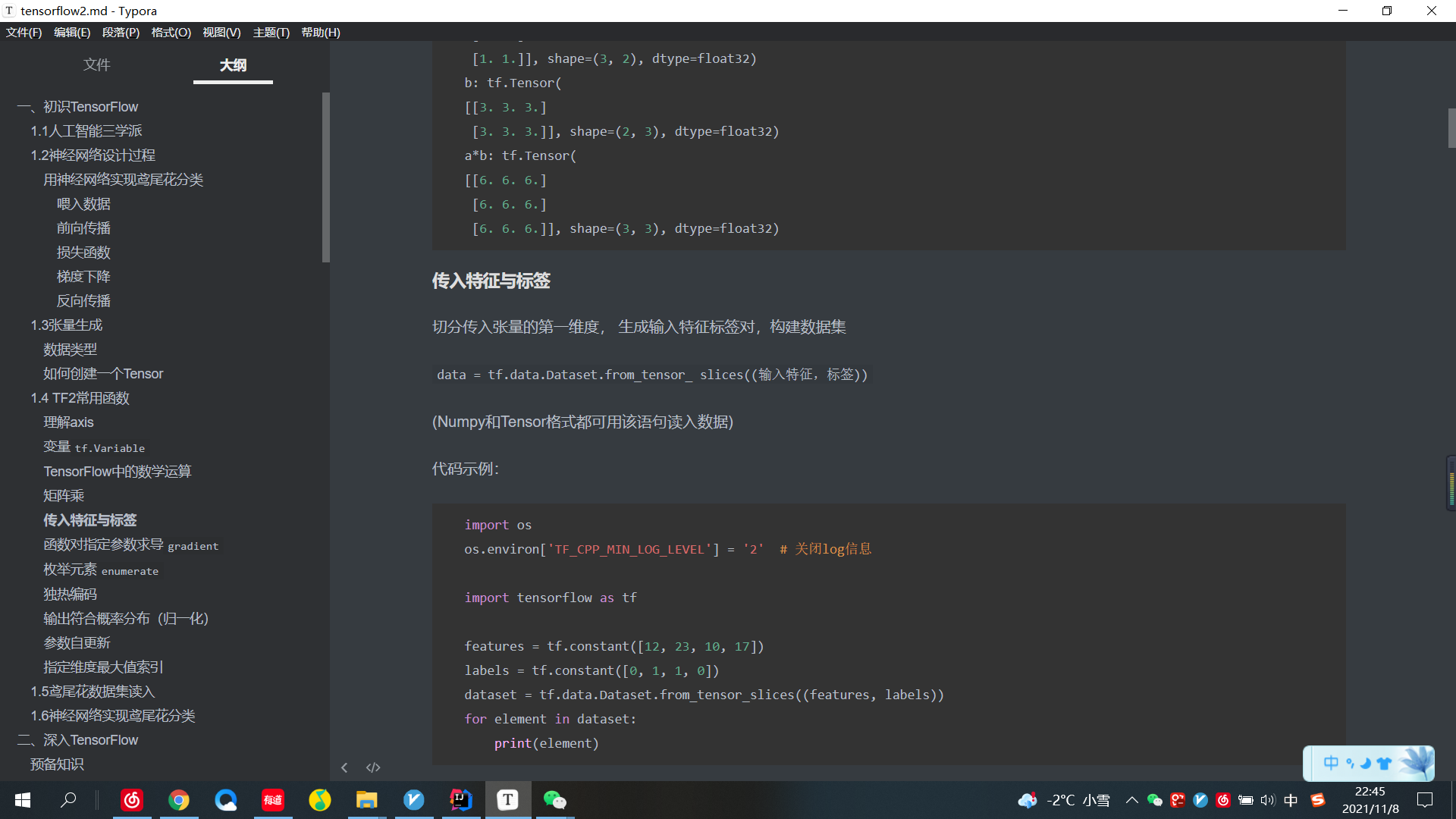Select the 大纲 outline tab
1456x819 pixels.
click(x=233, y=64)
